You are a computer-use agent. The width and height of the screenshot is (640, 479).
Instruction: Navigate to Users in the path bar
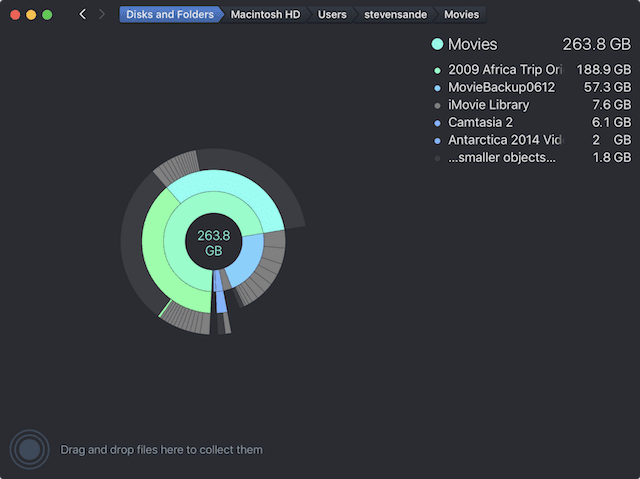pos(334,15)
